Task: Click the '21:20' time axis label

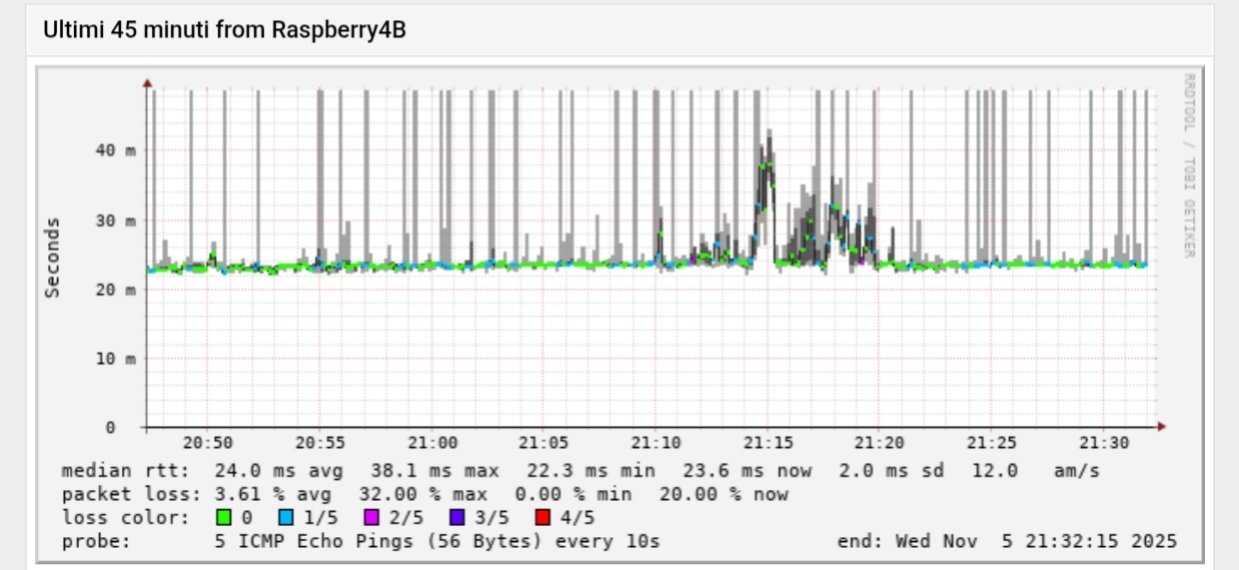Action: [x=880, y=442]
